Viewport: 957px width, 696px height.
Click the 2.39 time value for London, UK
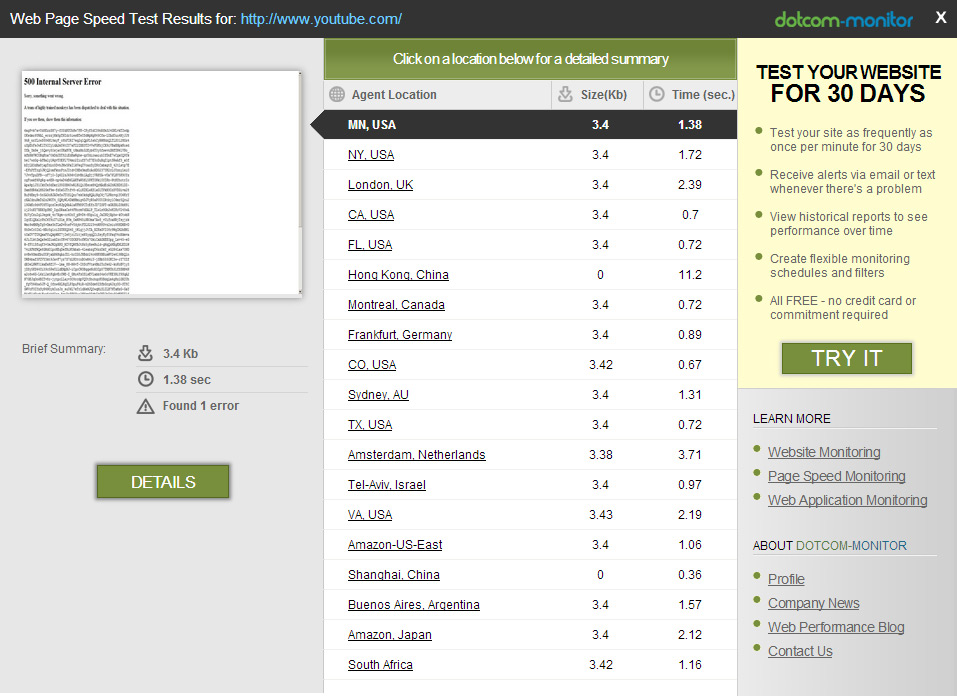pos(690,184)
